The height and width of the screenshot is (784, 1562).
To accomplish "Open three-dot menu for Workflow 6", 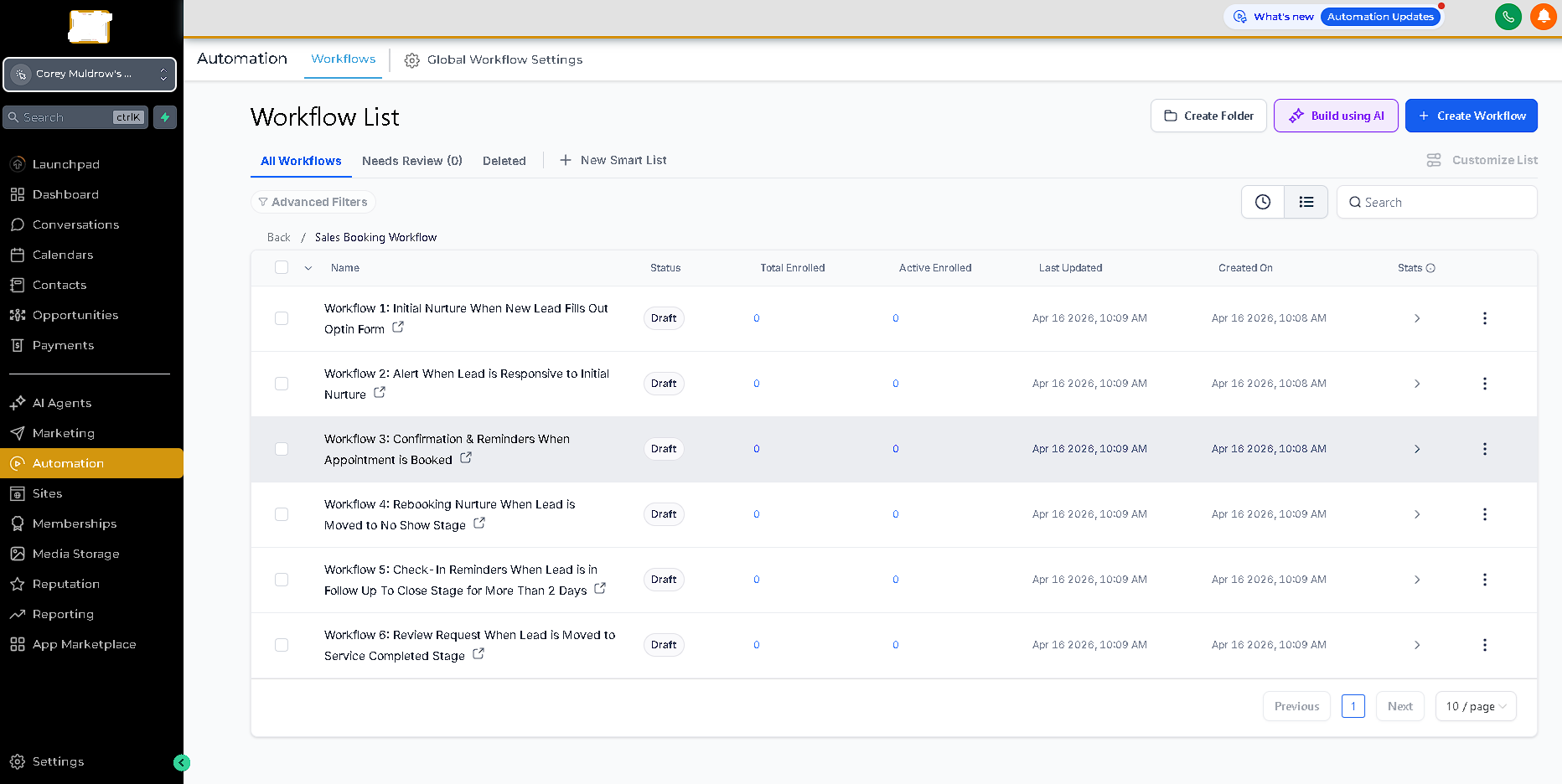I will [1485, 645].
